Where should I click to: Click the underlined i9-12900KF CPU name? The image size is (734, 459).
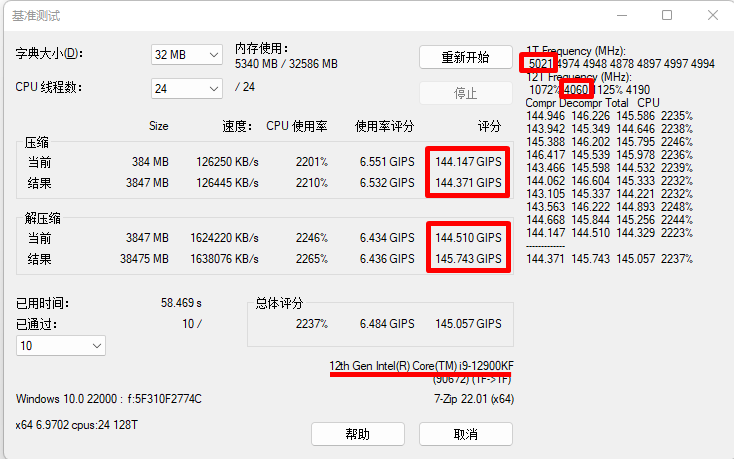(420, 365)
